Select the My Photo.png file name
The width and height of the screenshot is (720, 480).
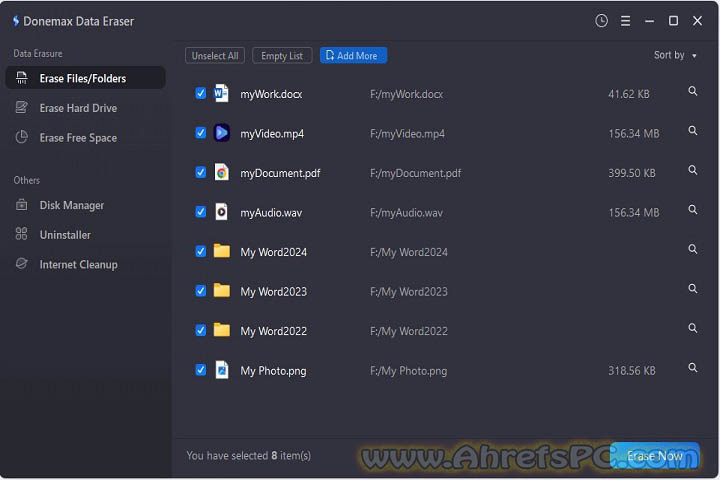tap(273, 371)
